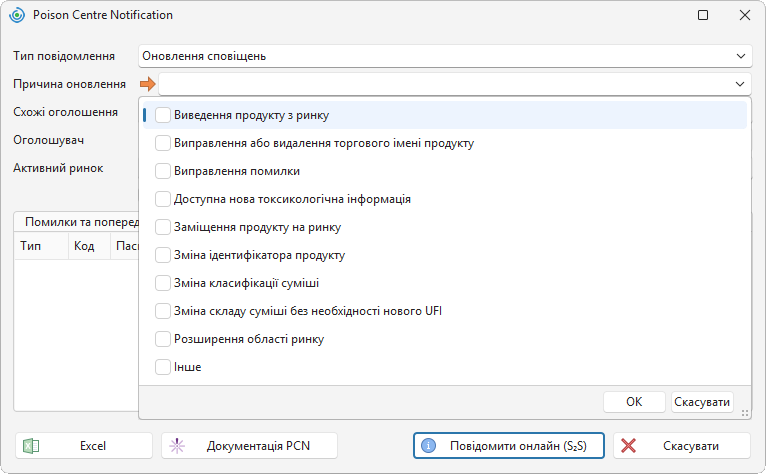Screen dimensions: 766x474
Task: Close the Poison Centre Notification window
Action: tap(745, 15)
